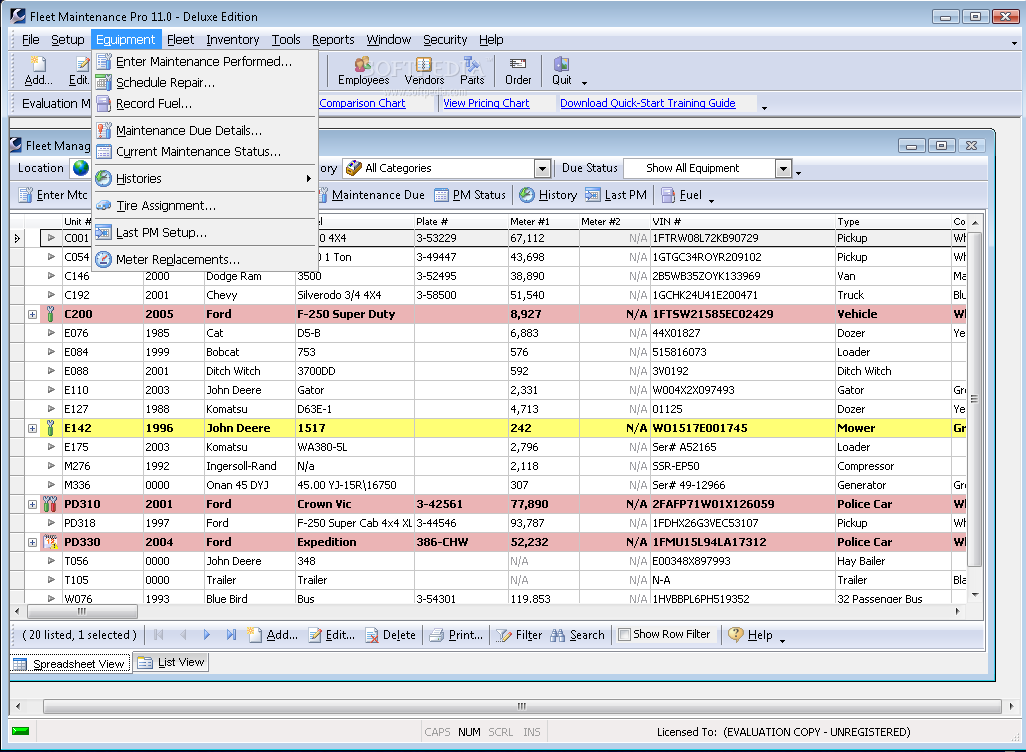Select Record Fuel menu entry

click(x=205, y=103)
